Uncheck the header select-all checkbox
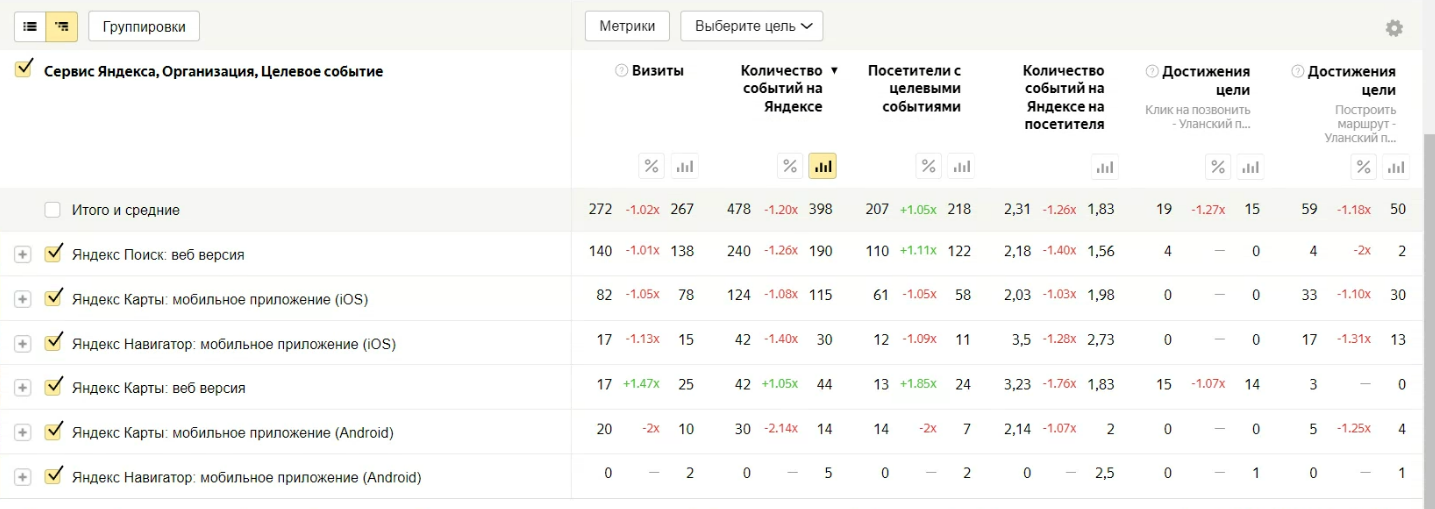The width and height of the screenshot is (1435, 509). click(24, 70)
